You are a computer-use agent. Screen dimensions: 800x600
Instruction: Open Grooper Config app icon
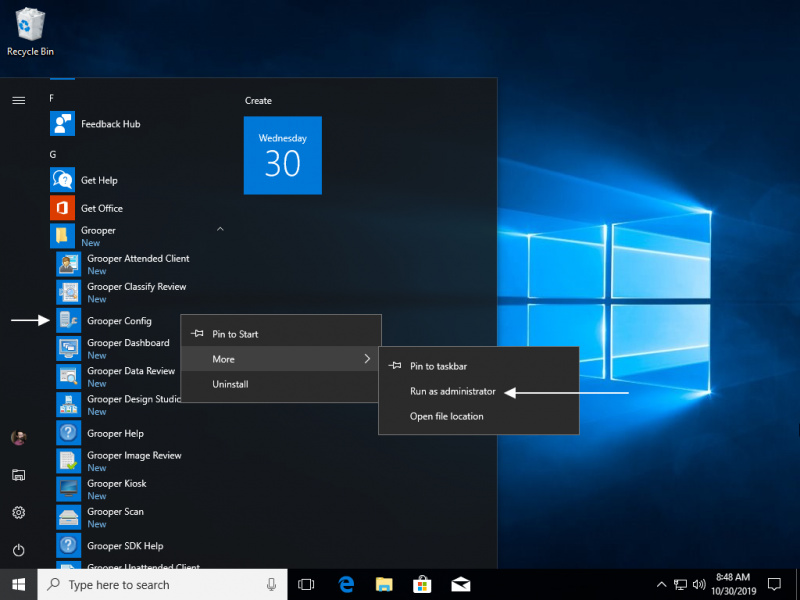pos(69,321)
